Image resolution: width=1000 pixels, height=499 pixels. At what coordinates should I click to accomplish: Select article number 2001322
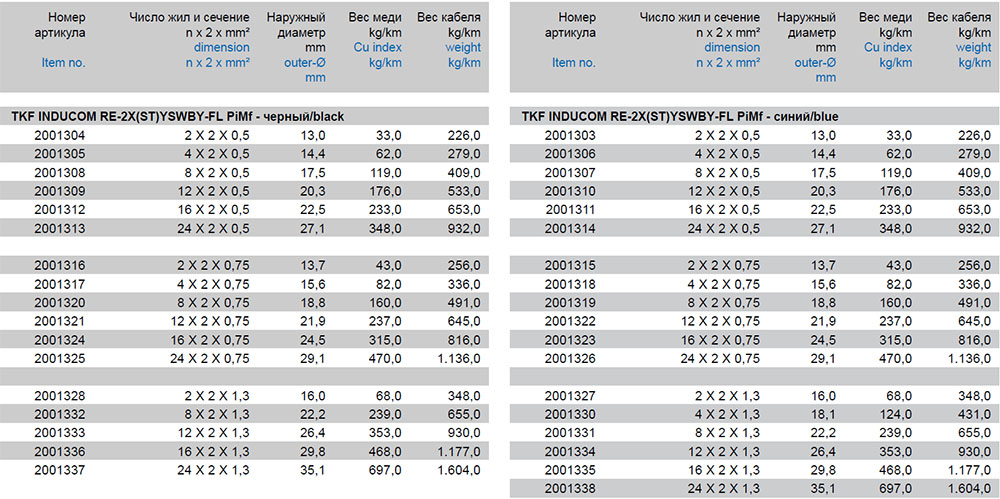click(570, 321)
